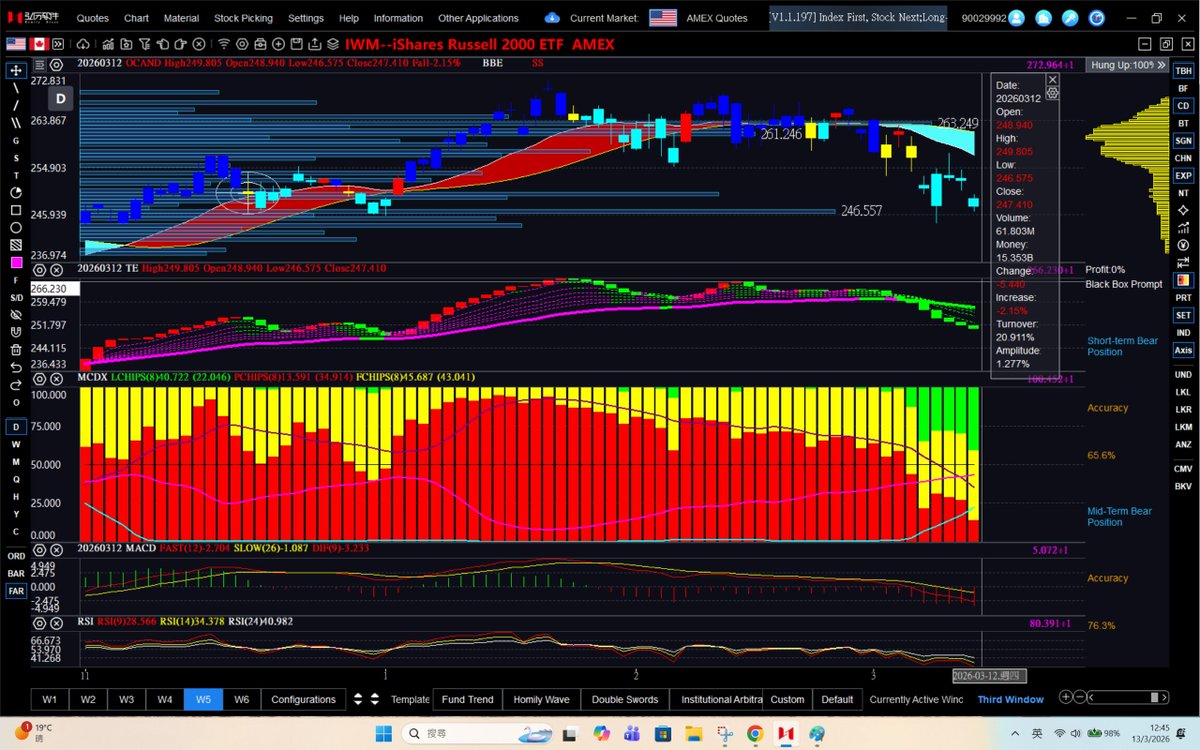Screen dimensions: 1200x750
Task: Click the wifi signal toolbar icon
Action: tap(224, 44)
